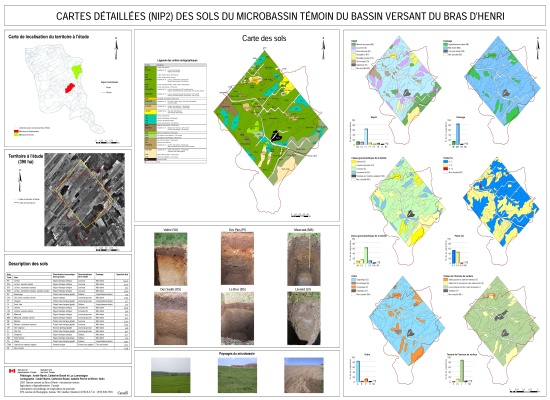
Task: Click the scale bar under the soil map
Action: click(301, 215)
